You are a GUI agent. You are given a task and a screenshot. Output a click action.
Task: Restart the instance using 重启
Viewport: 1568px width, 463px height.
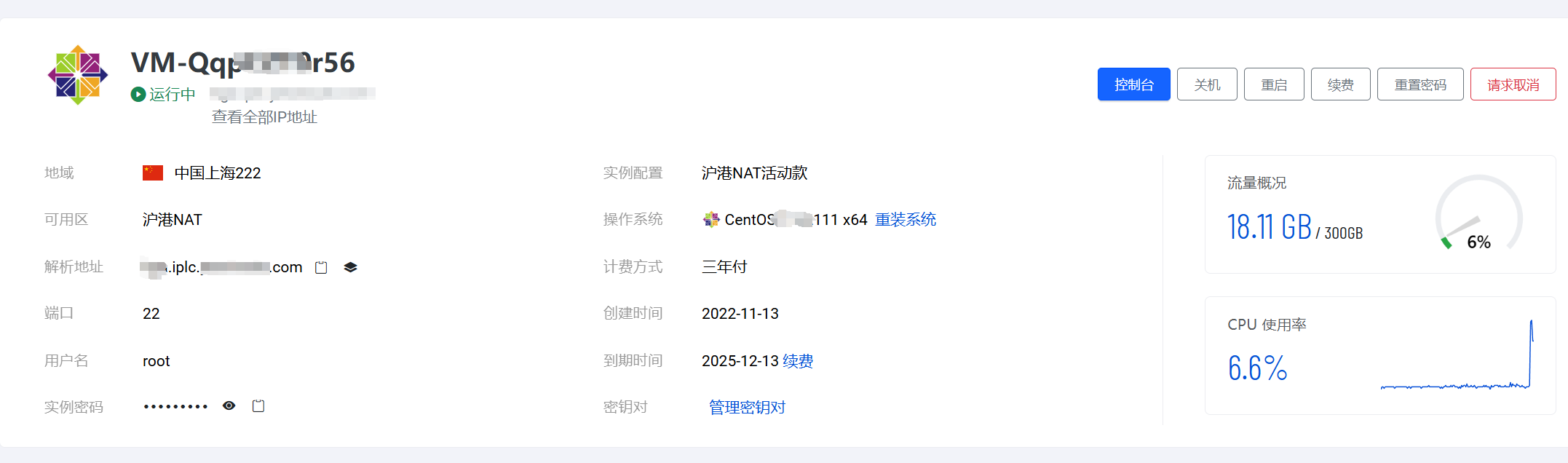point(1274,84)
